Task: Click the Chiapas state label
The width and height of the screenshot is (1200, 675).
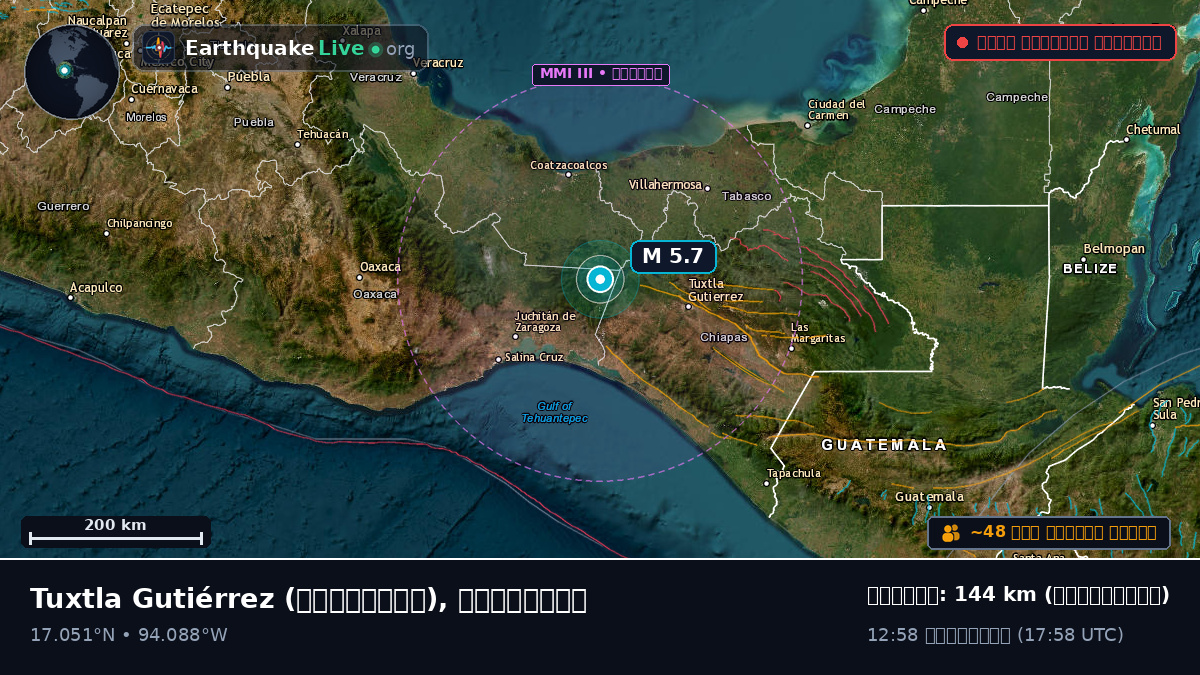Action: 724,337
